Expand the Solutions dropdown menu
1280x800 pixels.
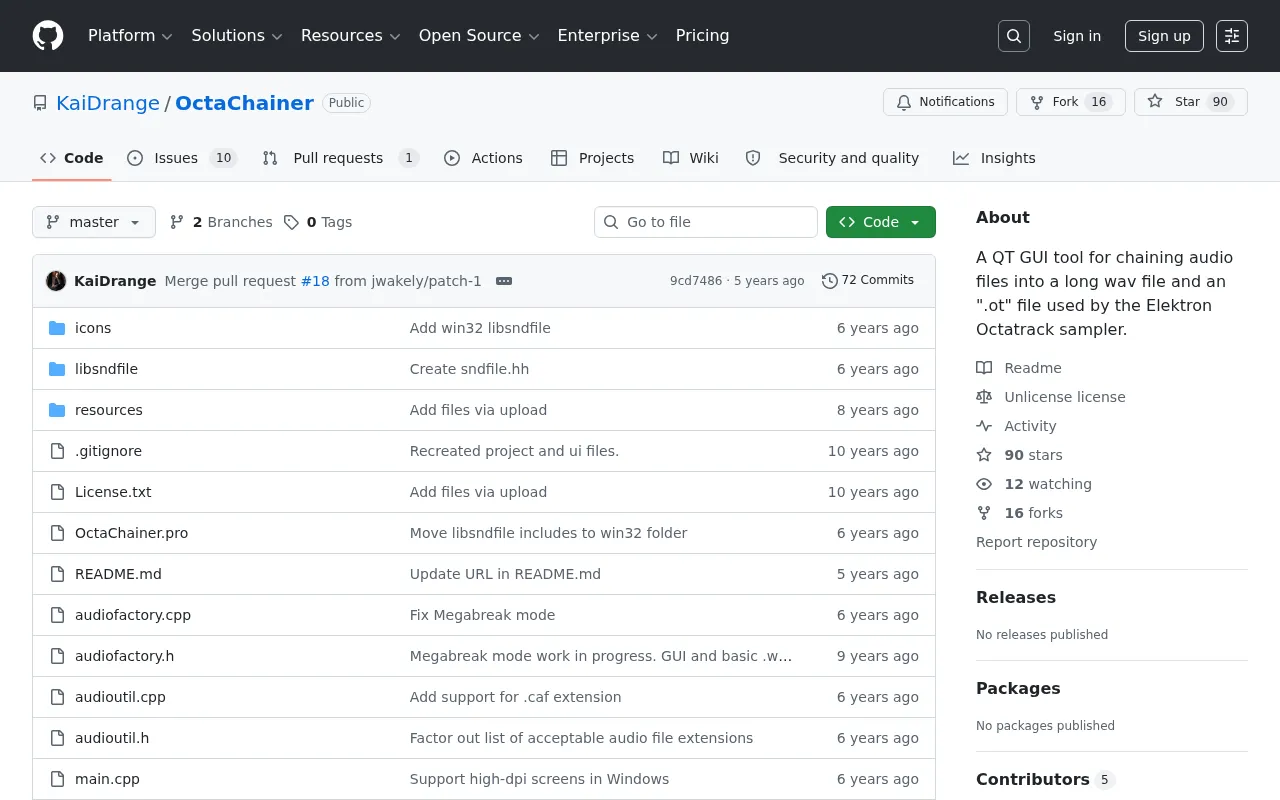[x=236, y=36]
